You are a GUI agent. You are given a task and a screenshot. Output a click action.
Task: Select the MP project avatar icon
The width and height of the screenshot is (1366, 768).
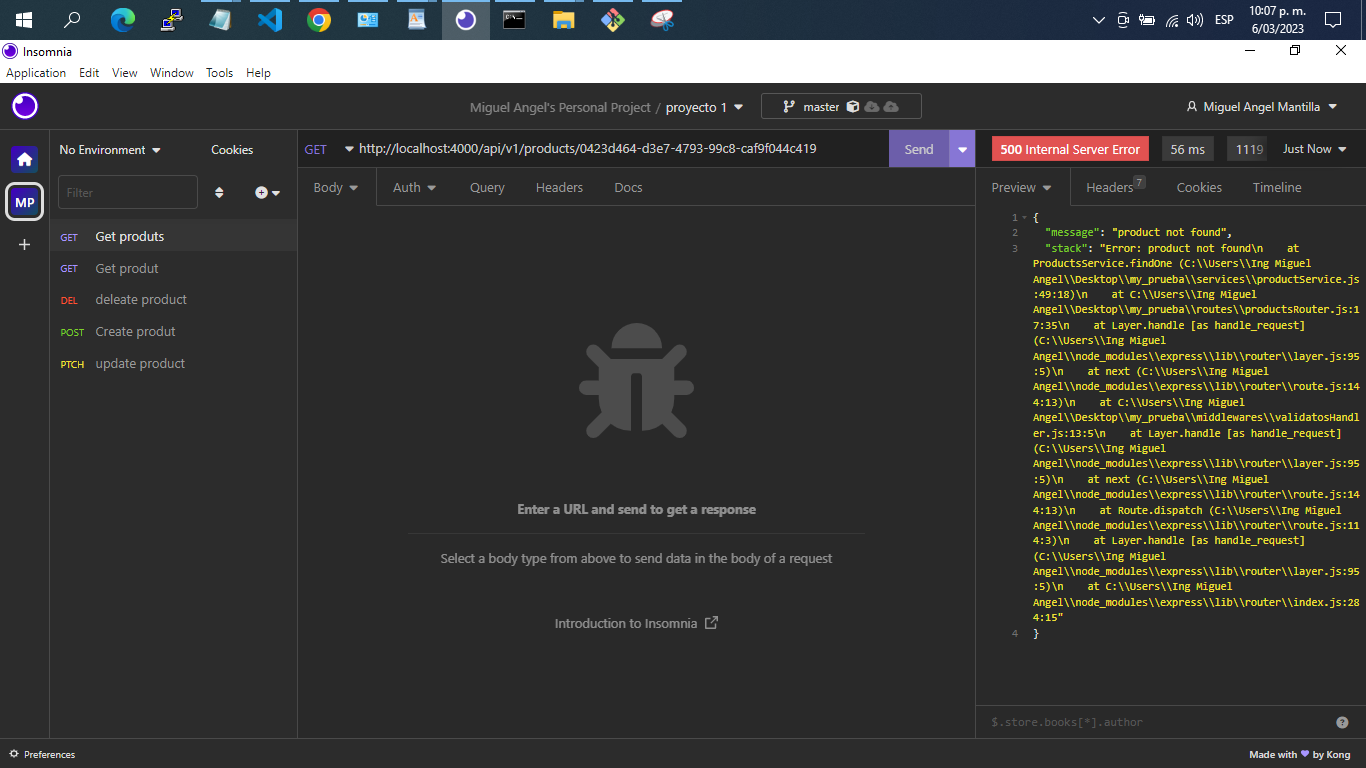click(24, 201)
